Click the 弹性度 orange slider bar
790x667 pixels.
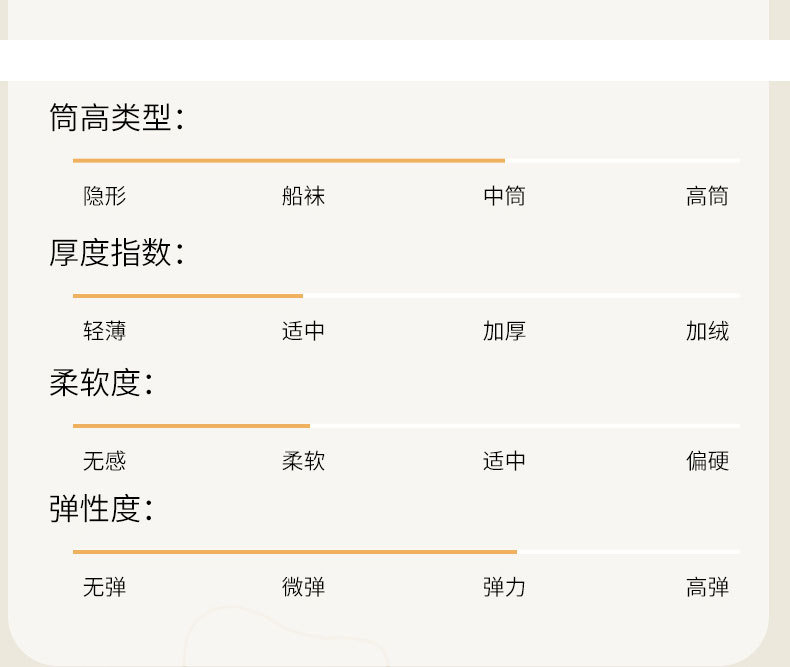pos(295,552)
